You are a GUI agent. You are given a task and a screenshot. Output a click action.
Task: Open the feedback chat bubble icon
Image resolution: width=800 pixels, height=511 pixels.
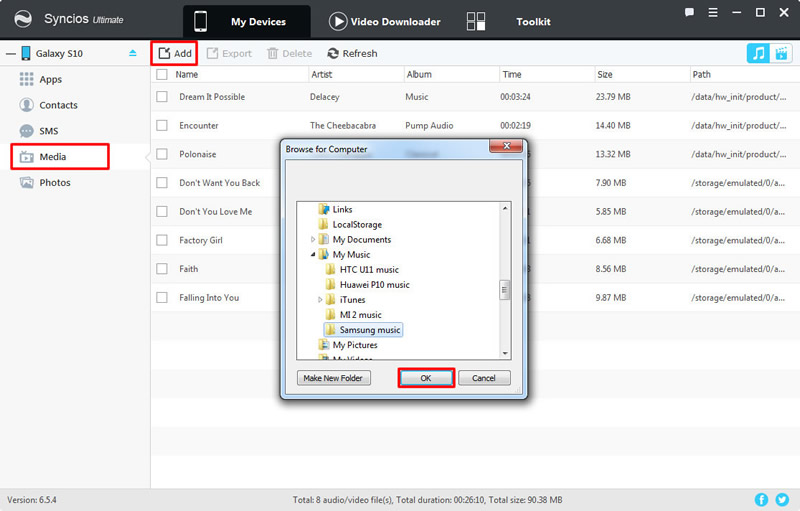(689, 13)
